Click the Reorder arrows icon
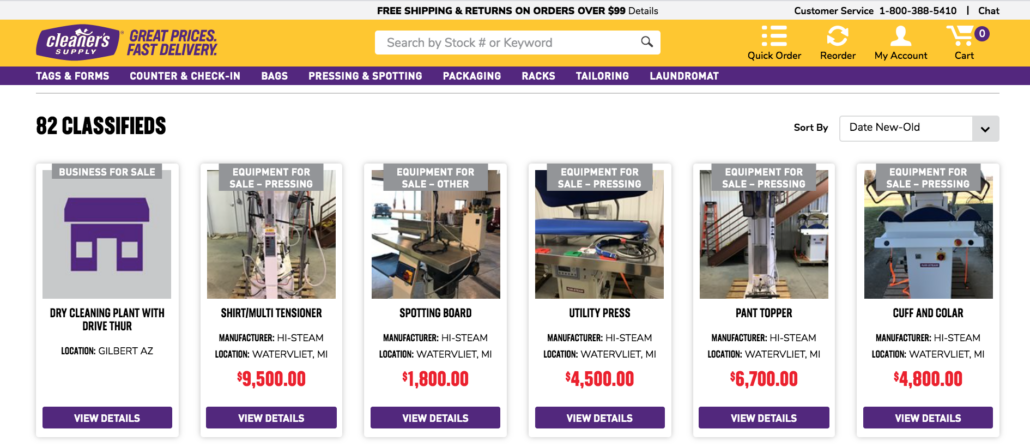This screenshot has width=1030, height=447. tap(838, 35)
